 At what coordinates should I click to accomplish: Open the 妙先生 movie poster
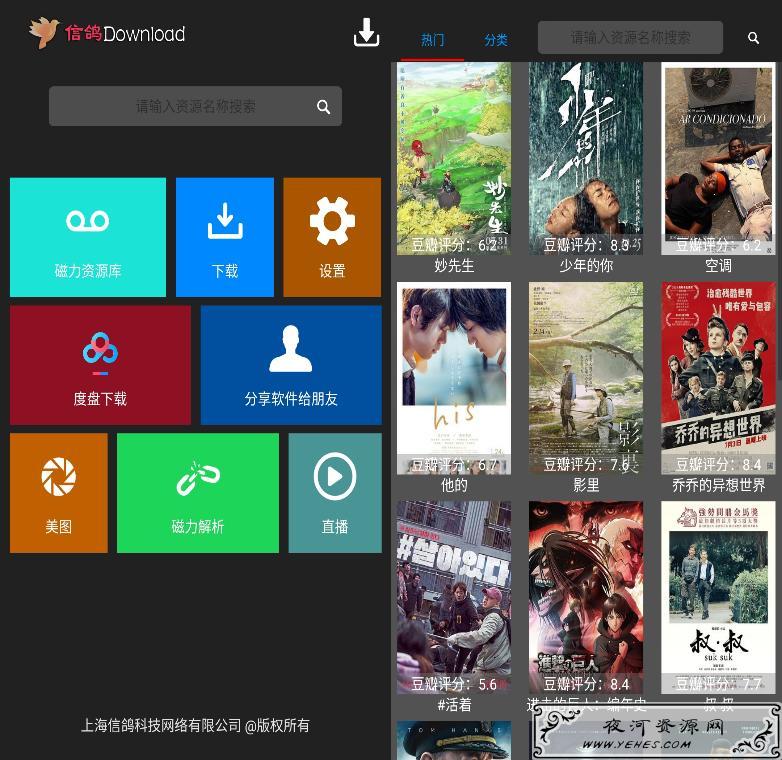pyautogui.click(x=454, y=159)
